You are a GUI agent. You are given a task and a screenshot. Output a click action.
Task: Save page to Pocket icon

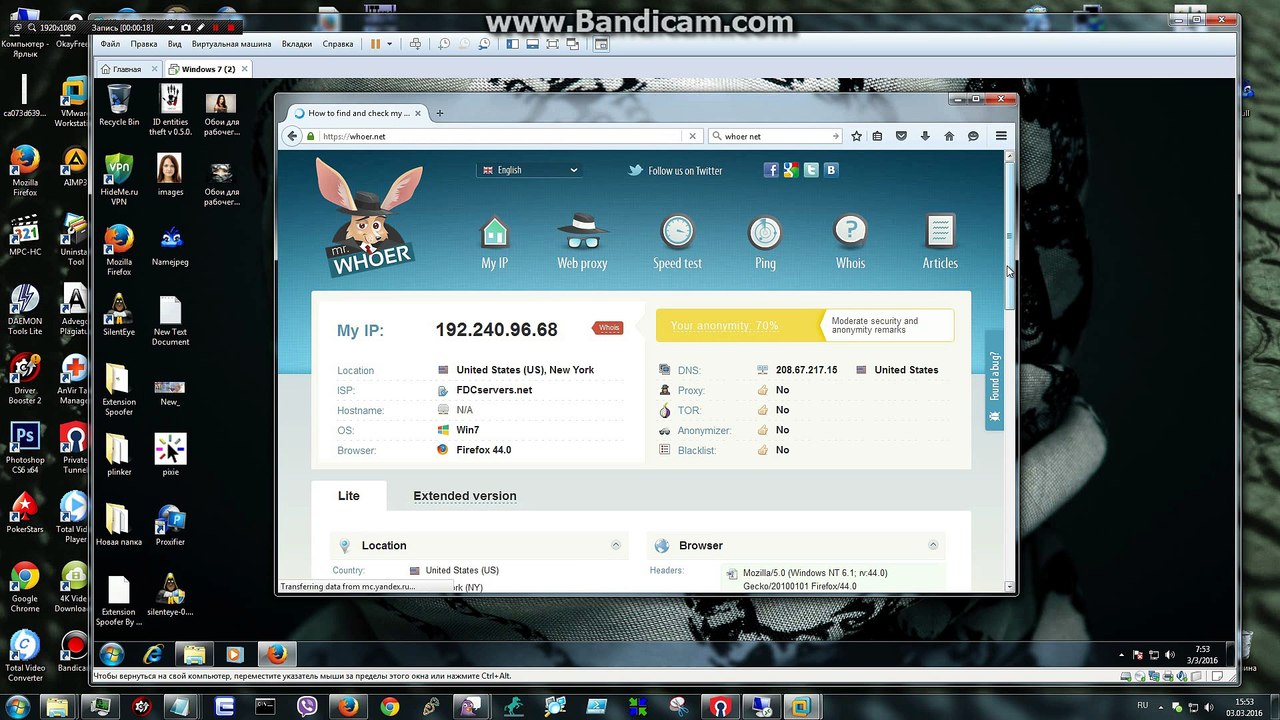901,136
